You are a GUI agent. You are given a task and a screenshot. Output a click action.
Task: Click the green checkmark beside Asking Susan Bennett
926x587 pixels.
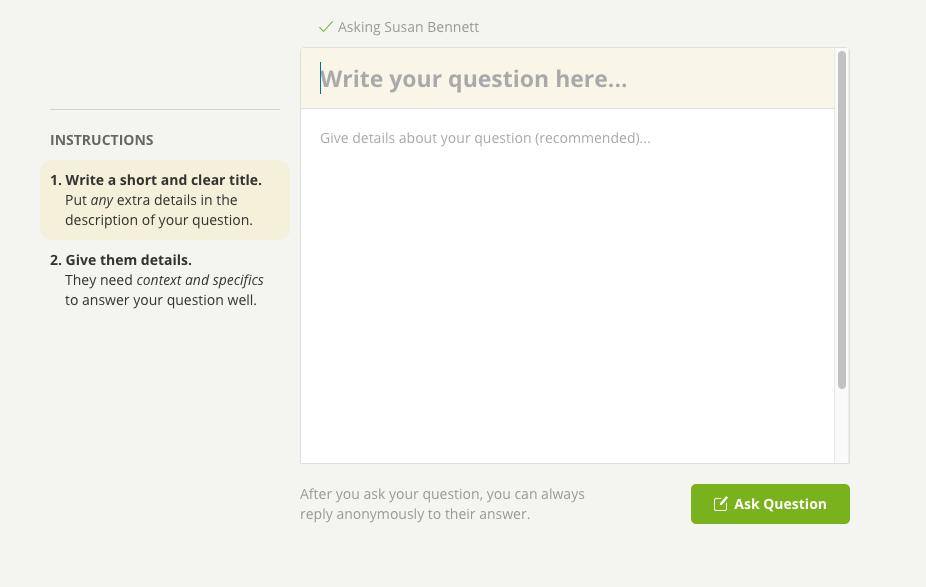click(x=325, y=27)
